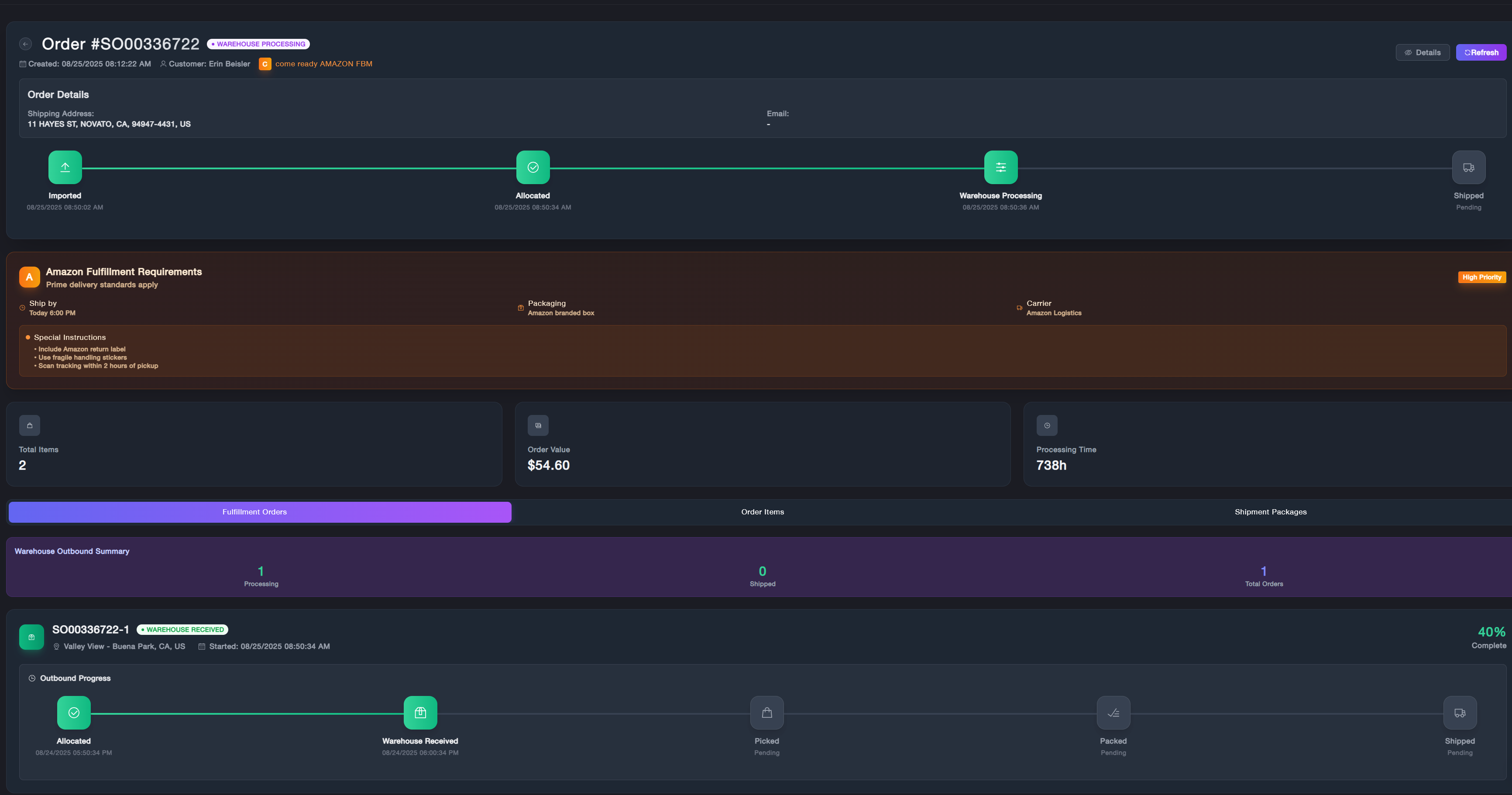Screen dimensions: 1512x795
Task: Click the Imported upload step icon
Action: coord(65,167)
